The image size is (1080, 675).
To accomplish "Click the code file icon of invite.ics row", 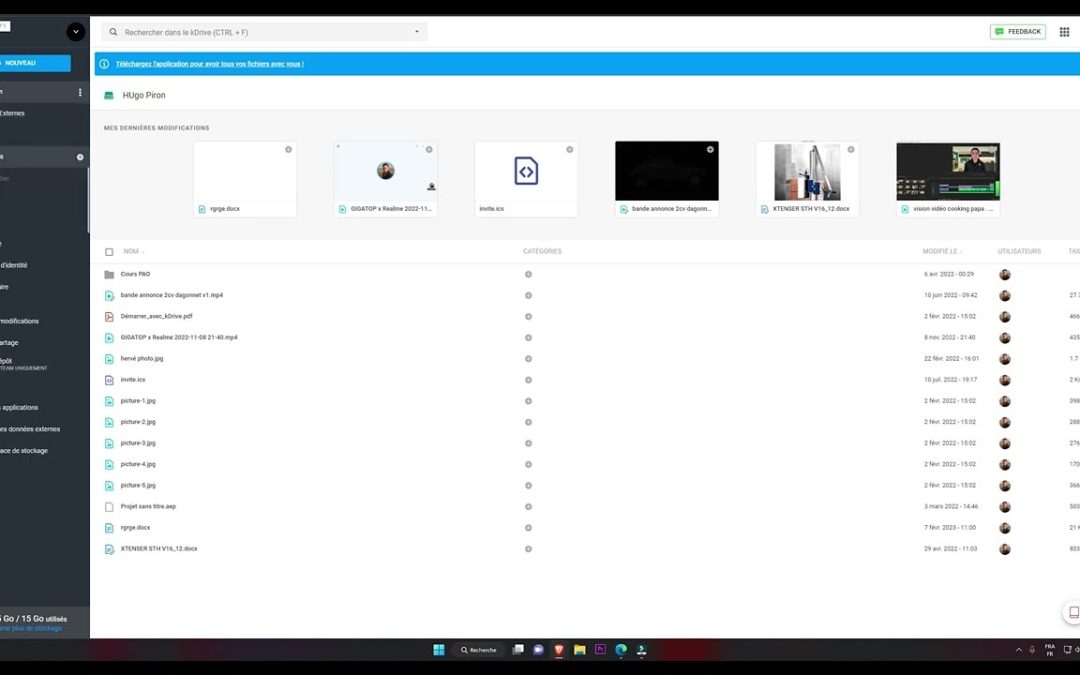I will [109, 380].
